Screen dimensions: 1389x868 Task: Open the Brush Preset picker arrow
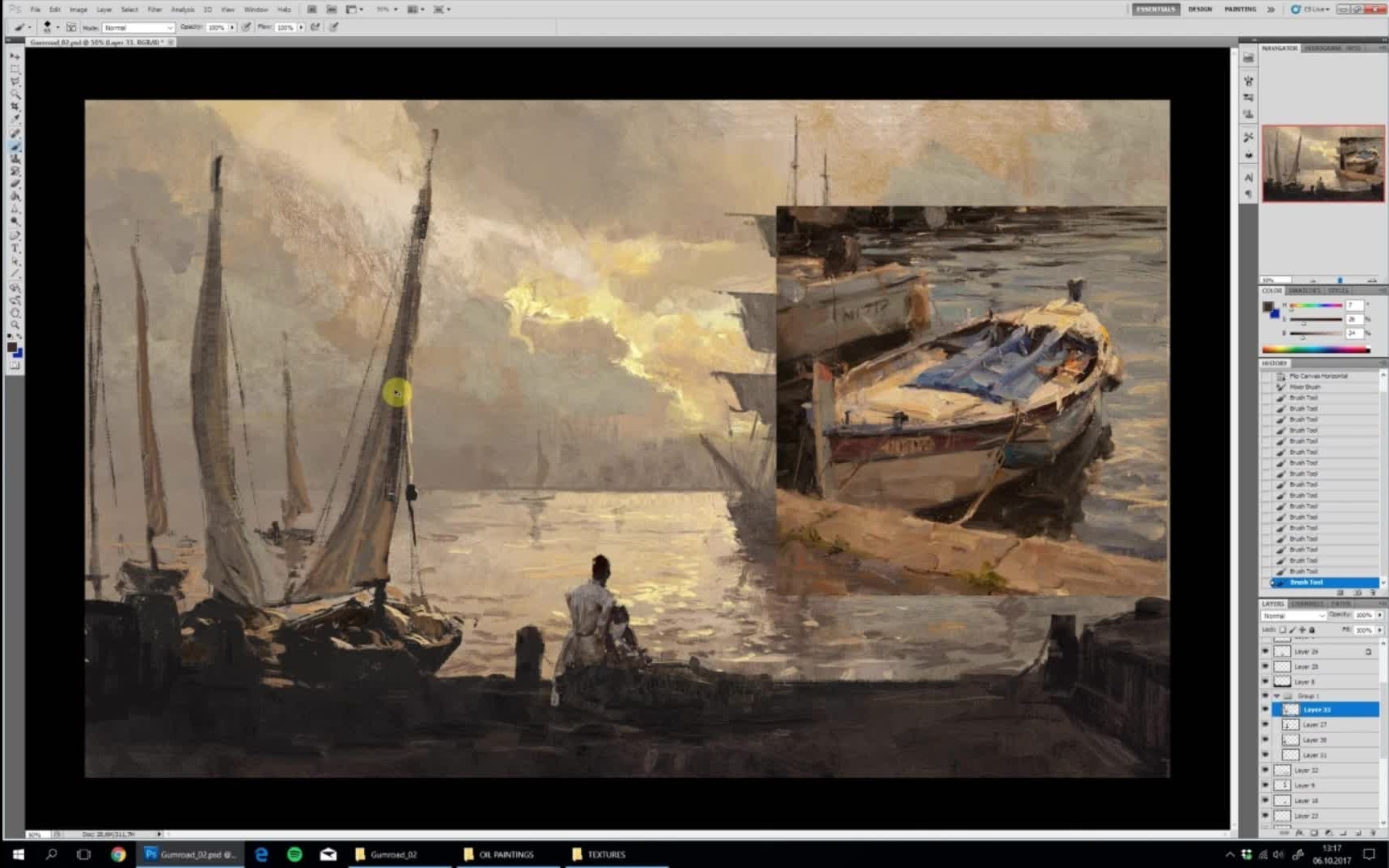tap(58, 27)
